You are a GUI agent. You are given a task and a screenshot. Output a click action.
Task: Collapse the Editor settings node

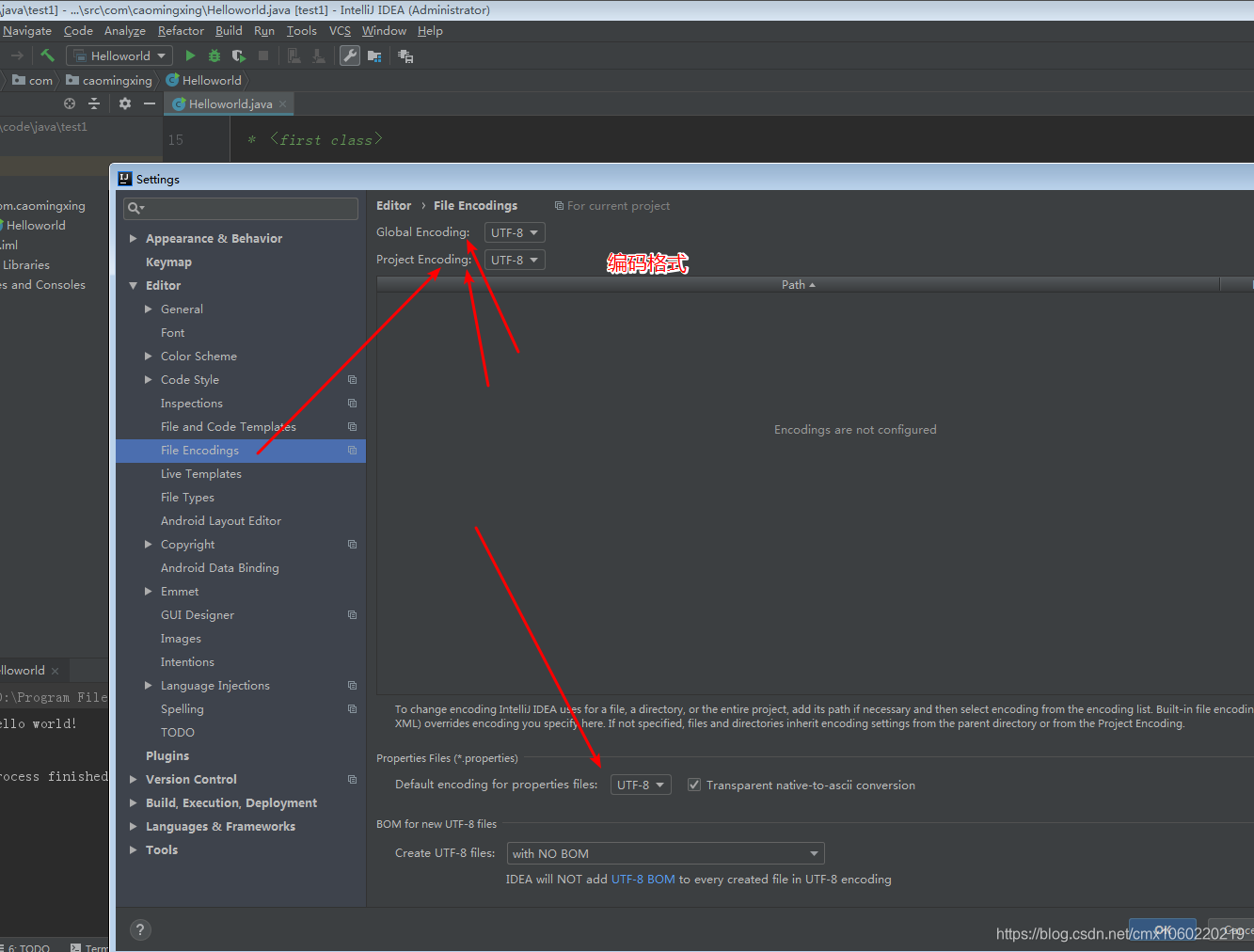[134, 286]
